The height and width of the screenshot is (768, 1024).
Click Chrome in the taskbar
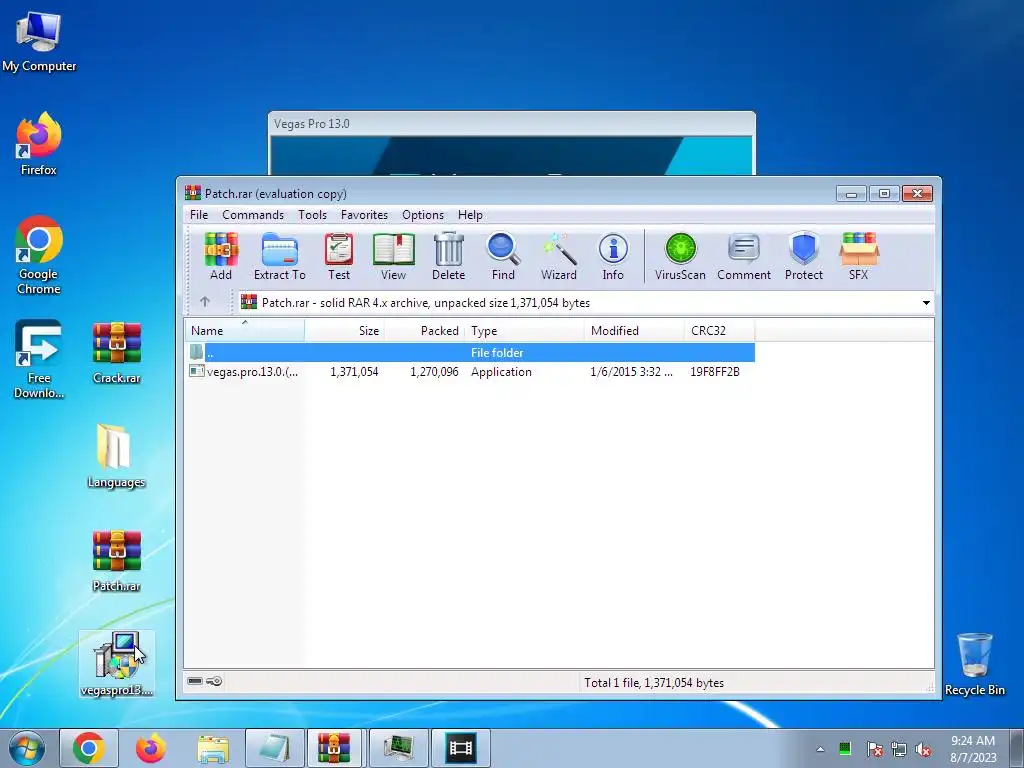[x=89, y=748]
